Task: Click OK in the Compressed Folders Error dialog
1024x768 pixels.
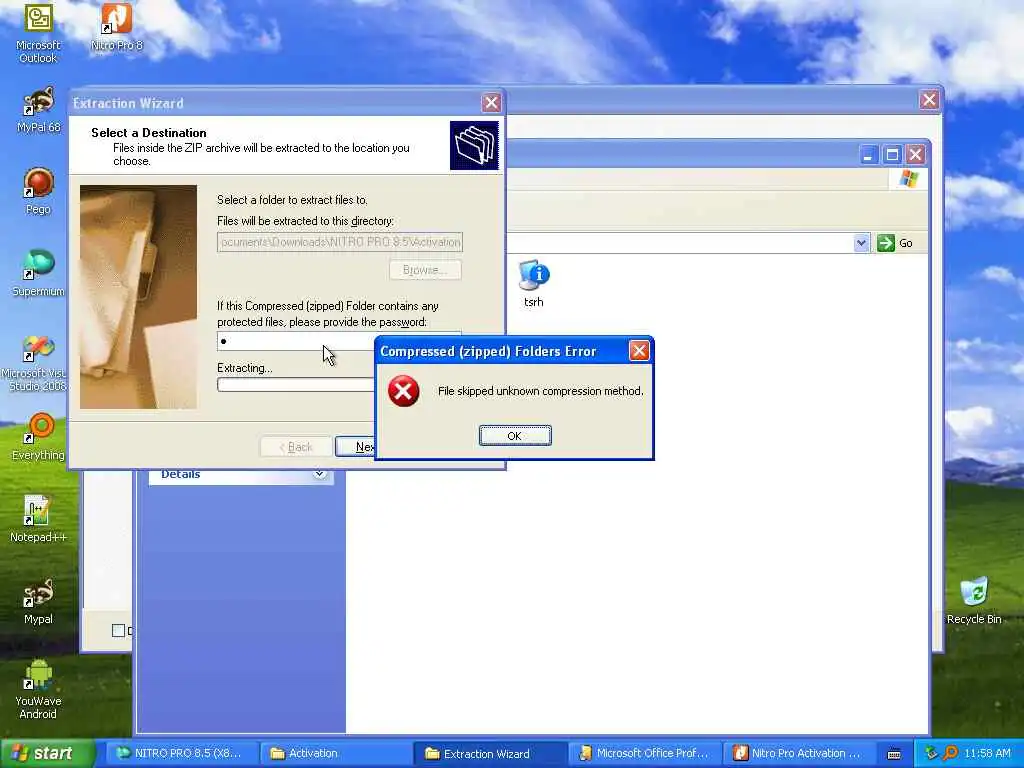Action: 515,436
